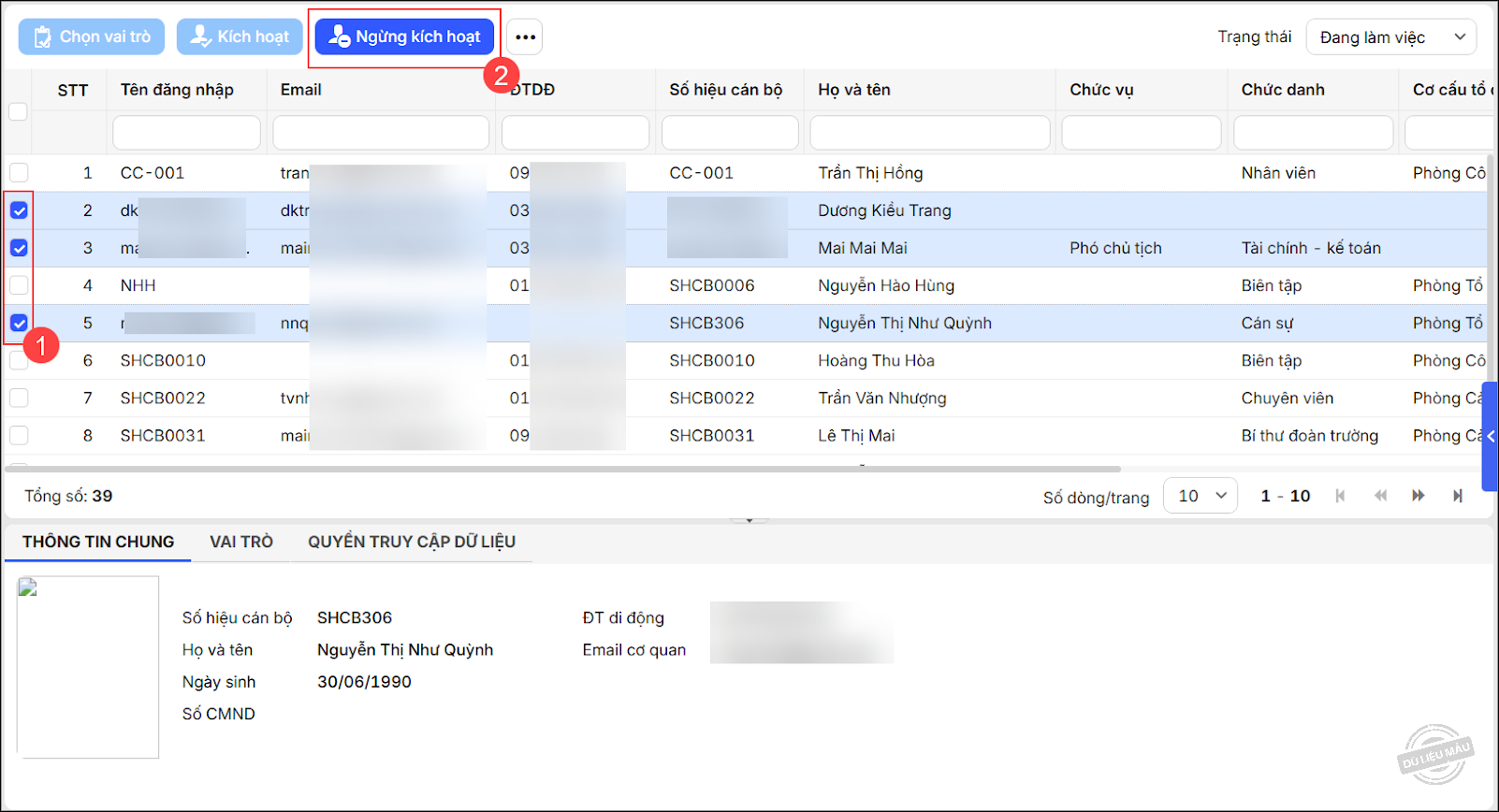Collapse the detail panel splitter handle
The width and height of the screenshot is (1499, 812).
(x=749, y=519)
